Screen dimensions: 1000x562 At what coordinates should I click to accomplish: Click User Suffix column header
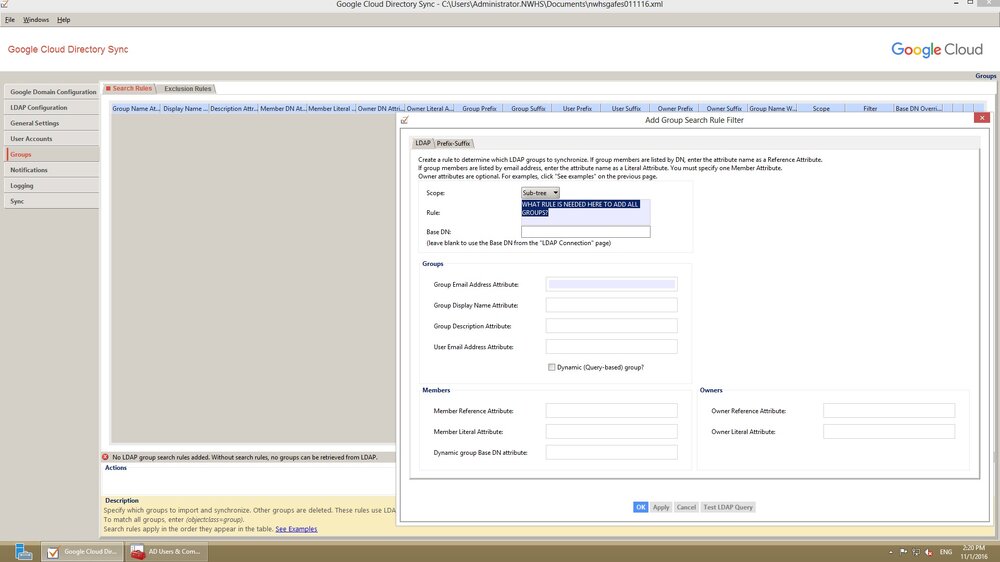(x=626, y=108)
